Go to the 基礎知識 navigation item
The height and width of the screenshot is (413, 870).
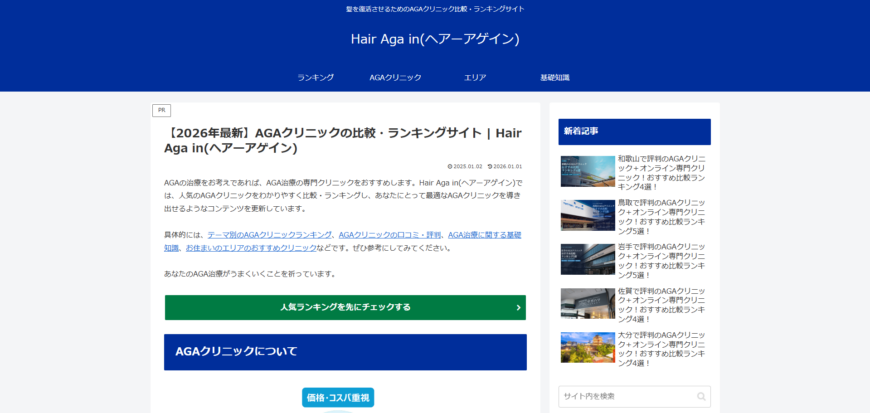[x=555, y=78]
